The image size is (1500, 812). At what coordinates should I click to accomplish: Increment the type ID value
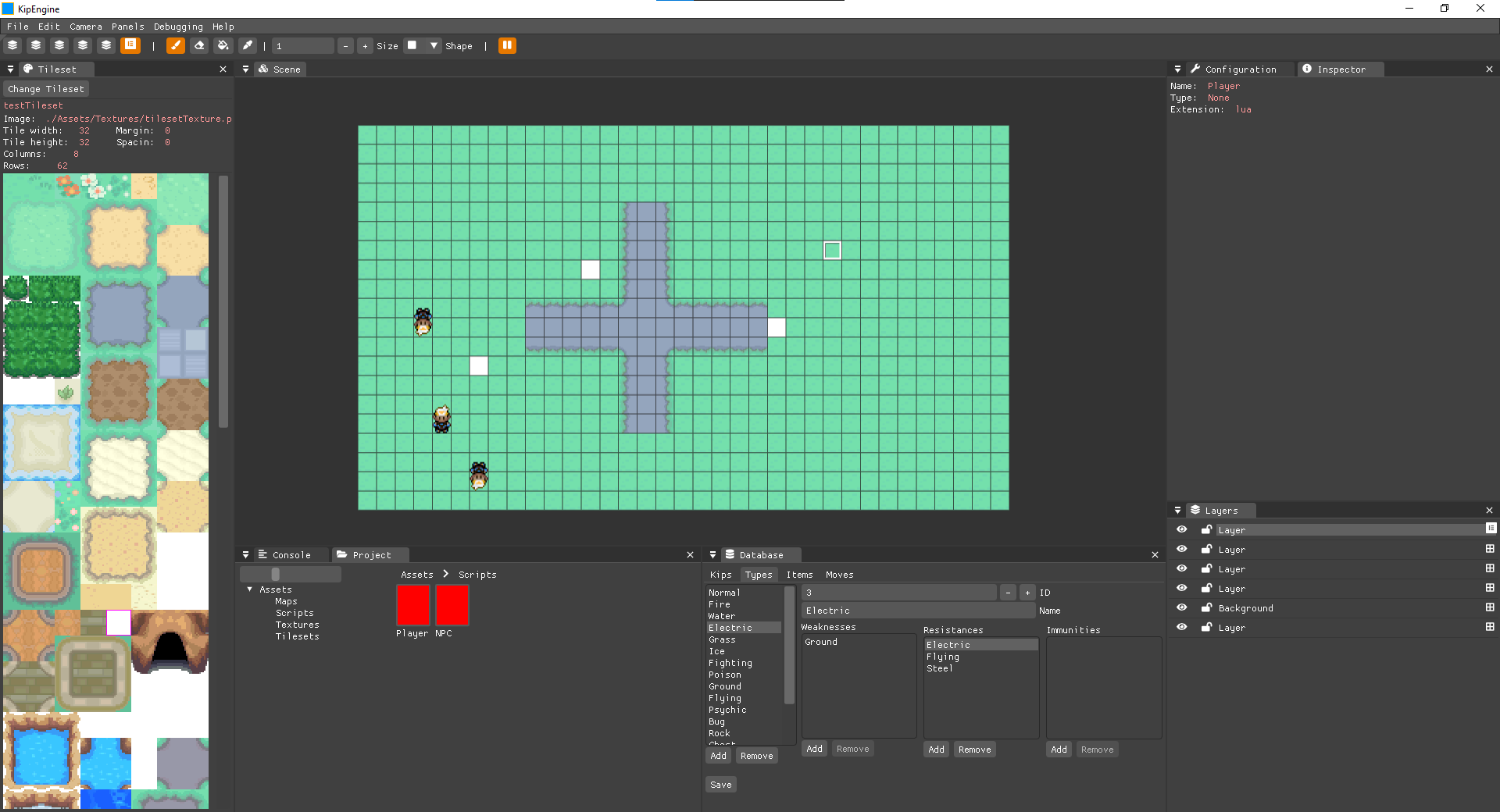pos(1027,593)
